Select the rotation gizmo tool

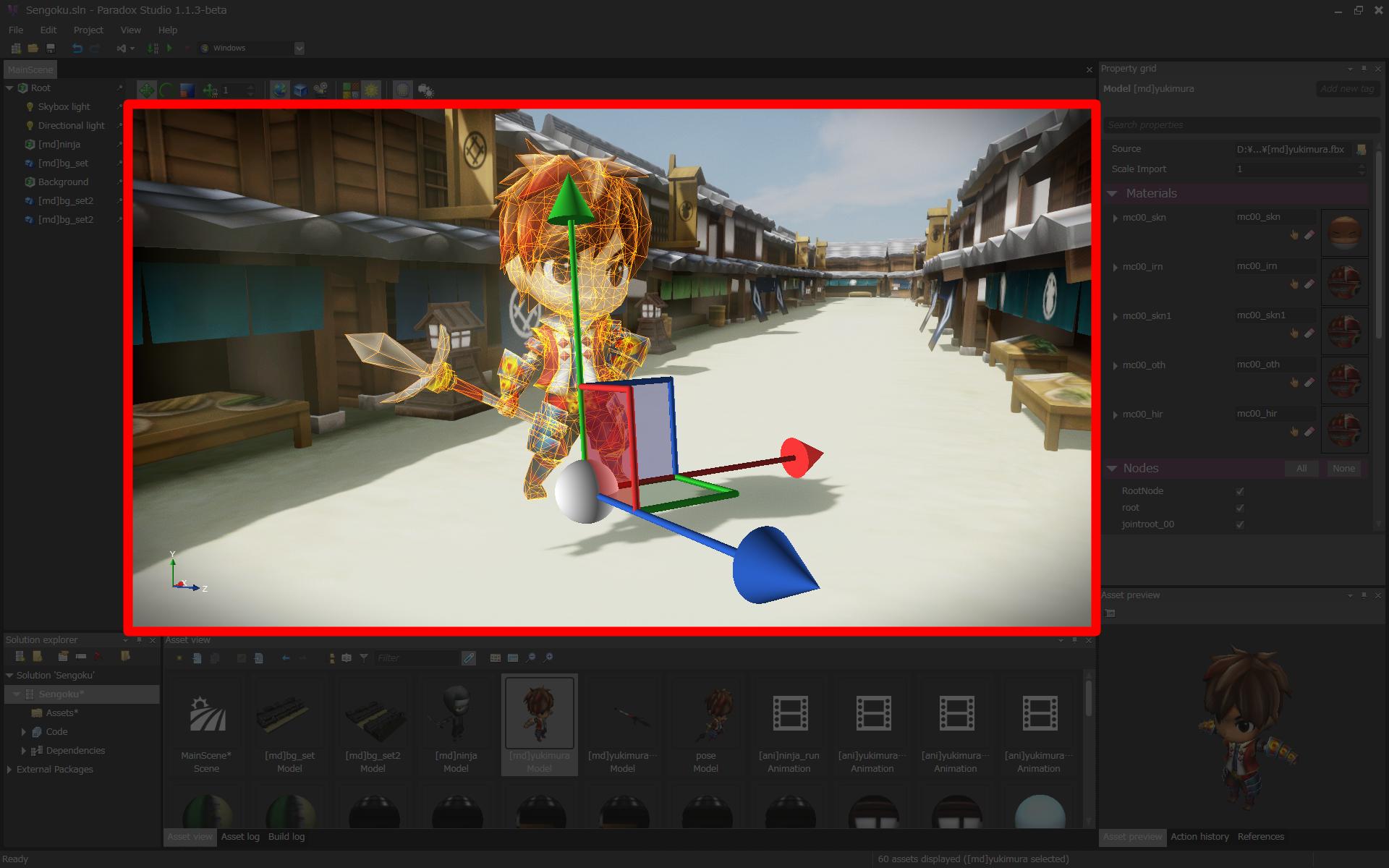pos(166,90)
